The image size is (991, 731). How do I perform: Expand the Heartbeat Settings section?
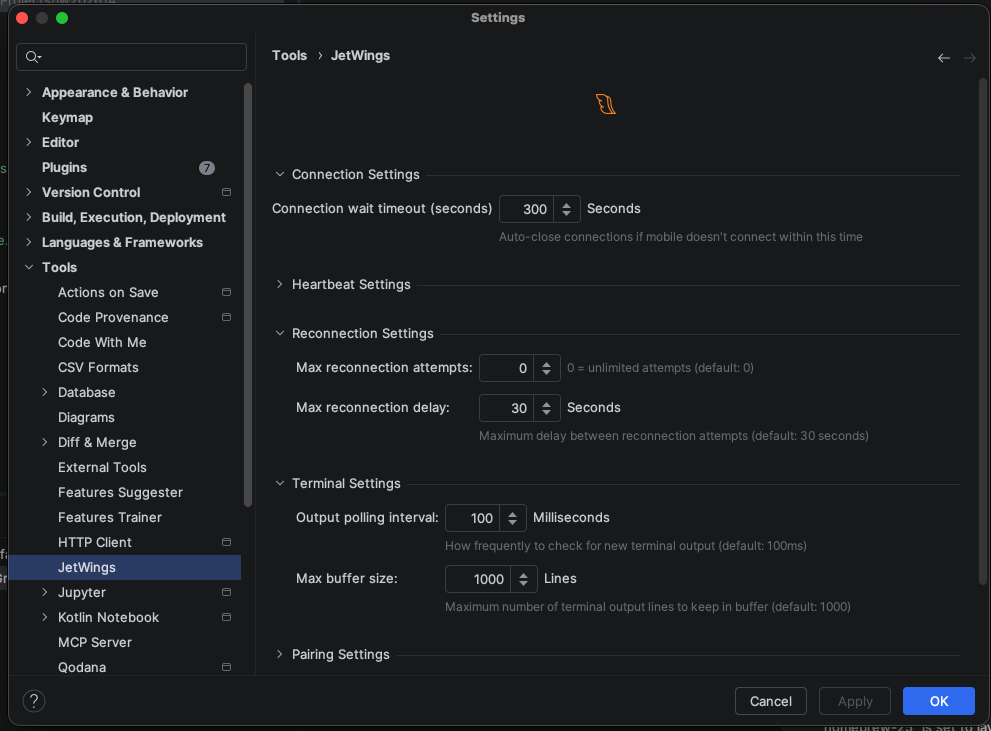[279, 284]
